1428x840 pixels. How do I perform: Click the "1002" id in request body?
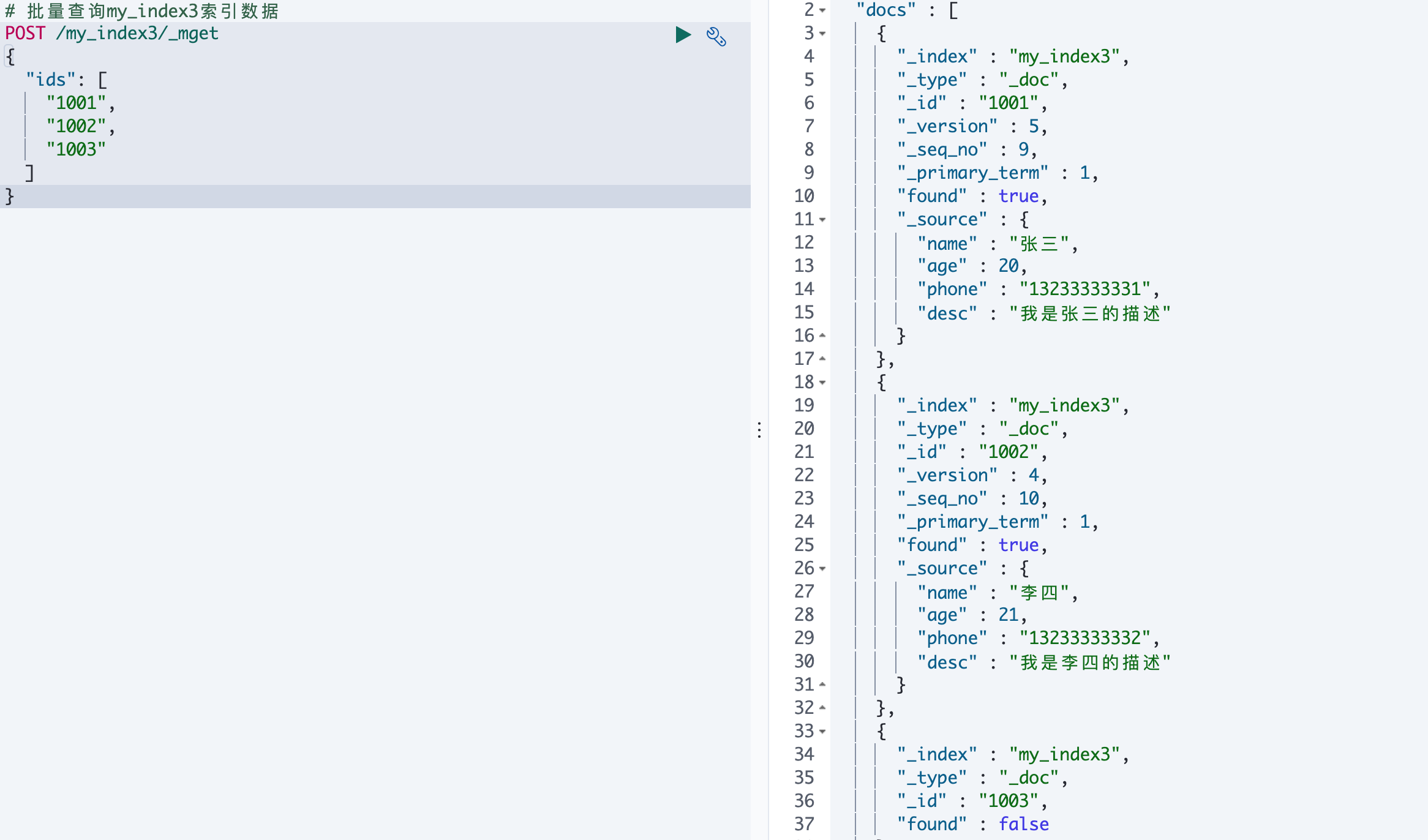pyautogui.click(x=76, y=127)
